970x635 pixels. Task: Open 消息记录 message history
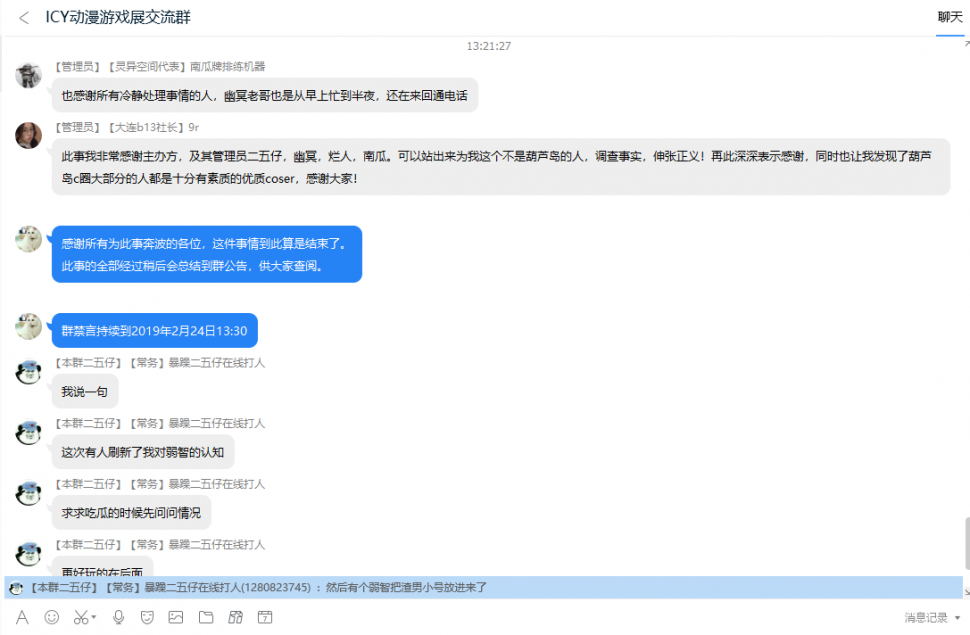(x=926, y=617)
